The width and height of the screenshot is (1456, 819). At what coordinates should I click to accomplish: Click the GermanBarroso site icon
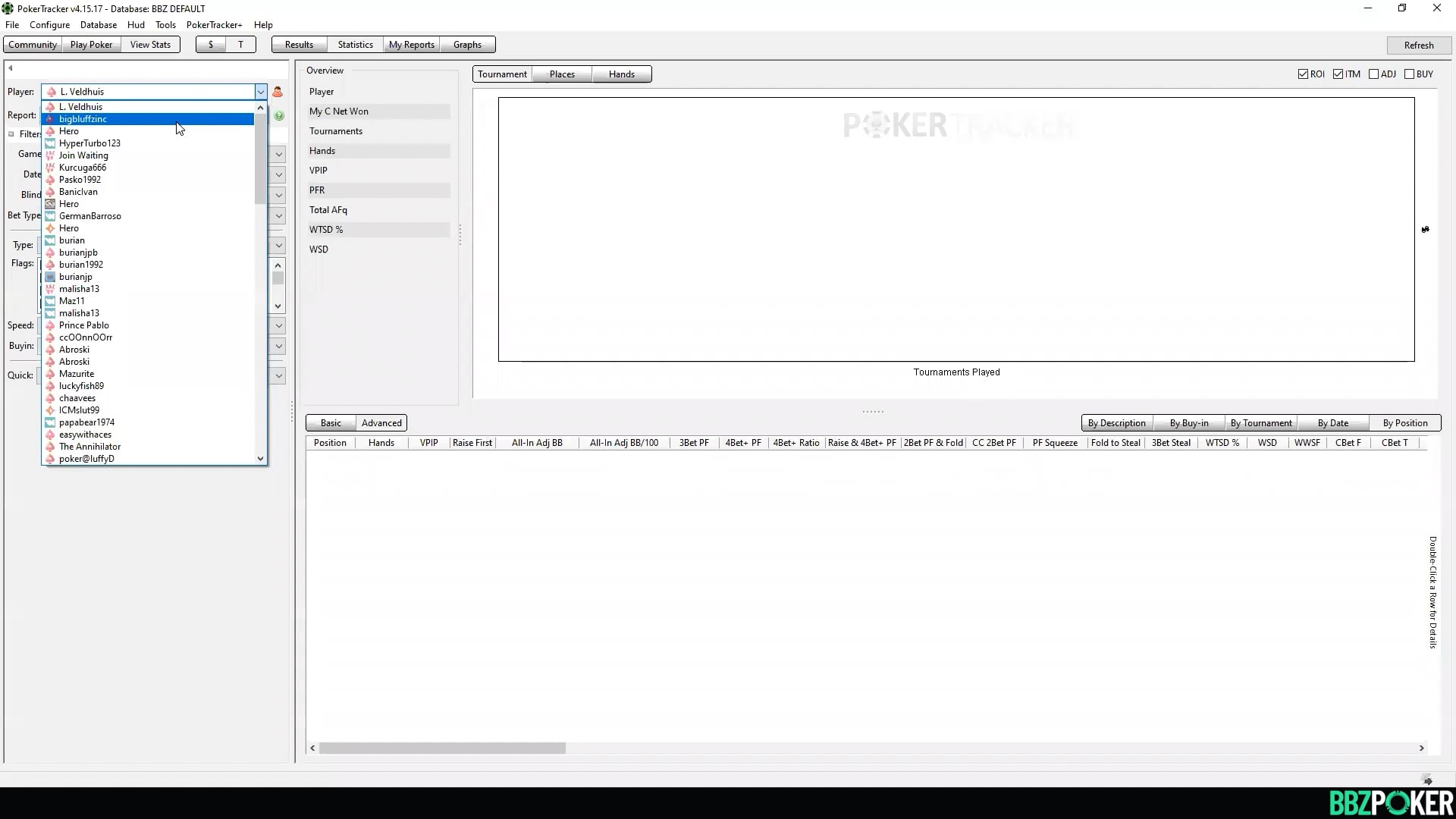click(50, 216)
